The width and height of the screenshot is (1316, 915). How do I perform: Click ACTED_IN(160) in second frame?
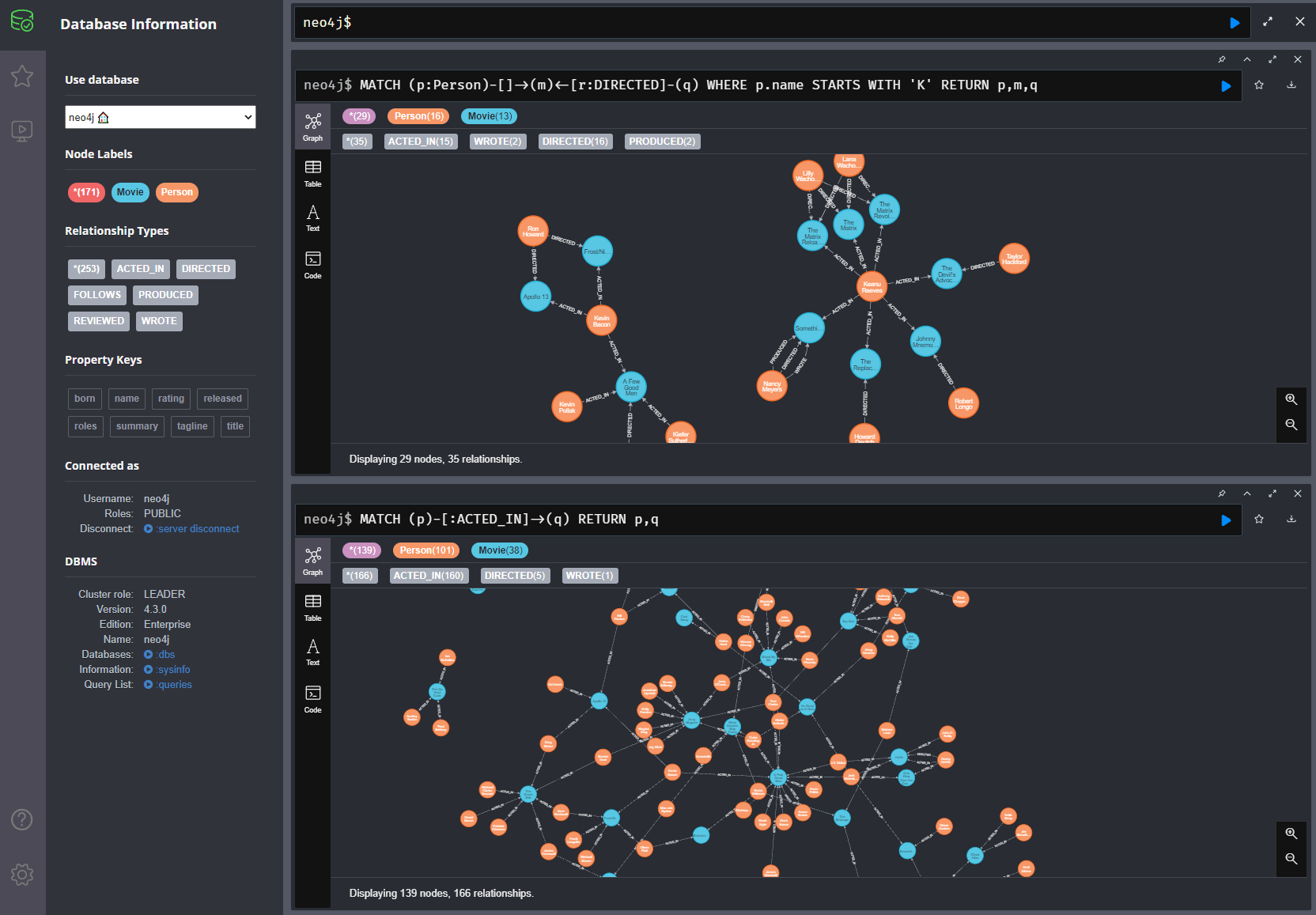[429, 576]
